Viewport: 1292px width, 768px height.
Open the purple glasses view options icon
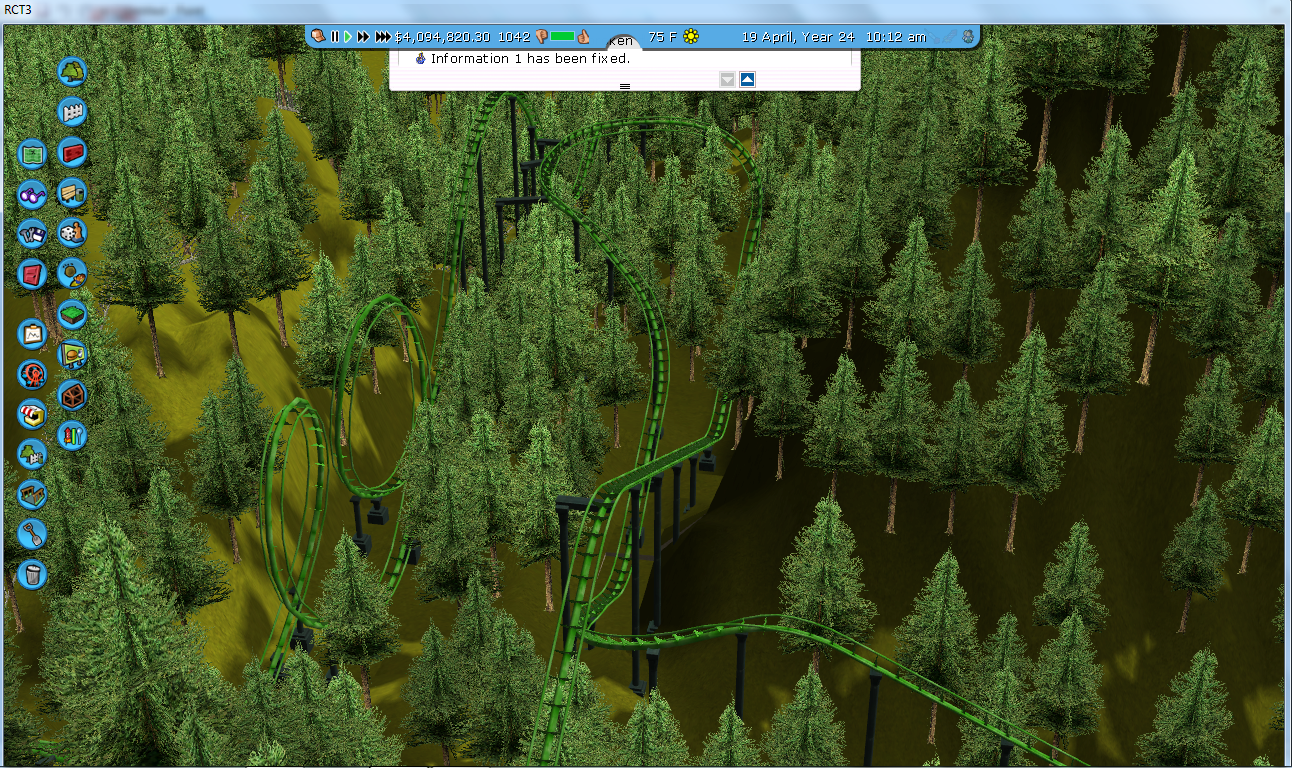click(x=32, y=194)
